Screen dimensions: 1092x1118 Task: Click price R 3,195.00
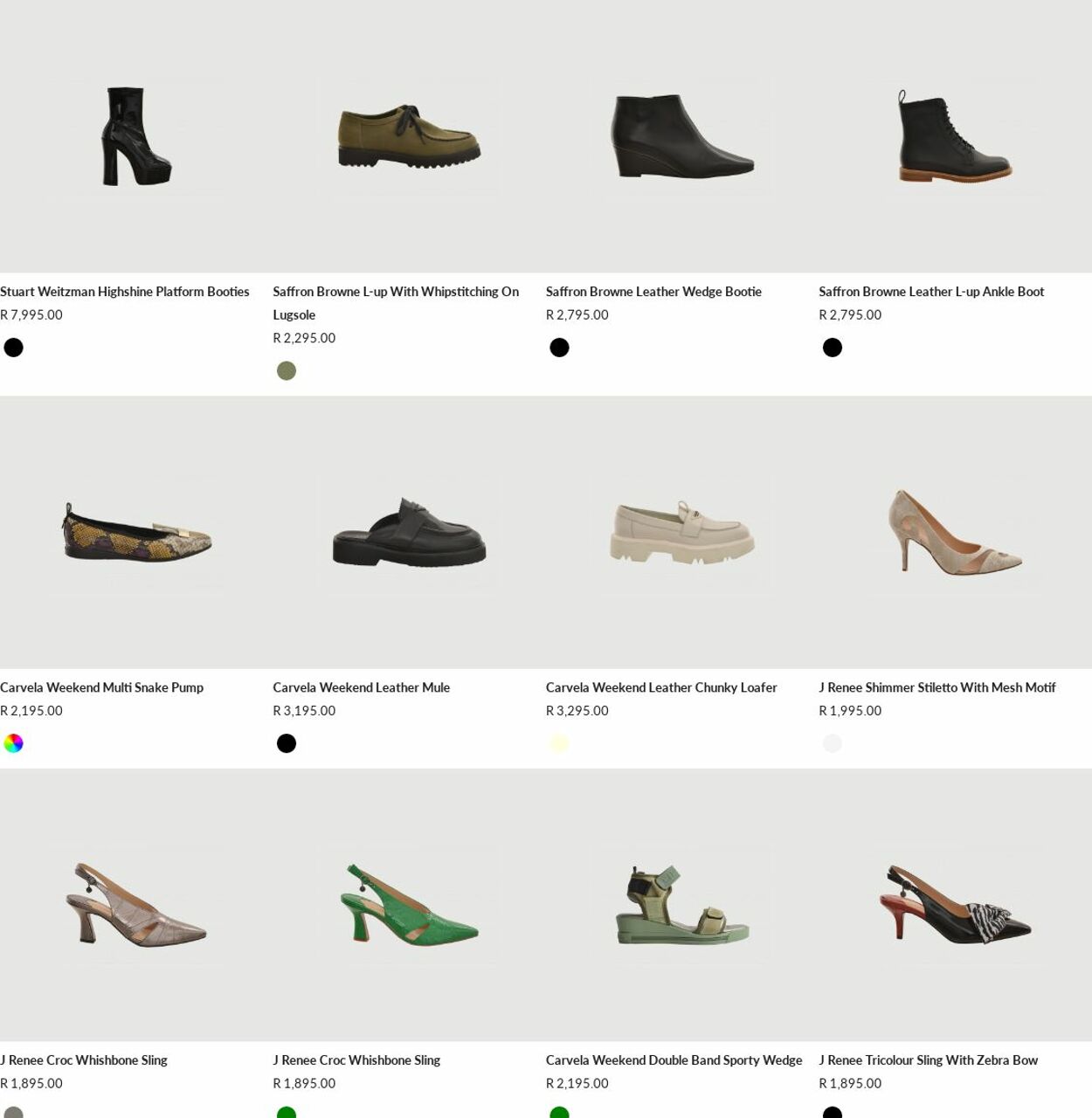pos(304,711)
